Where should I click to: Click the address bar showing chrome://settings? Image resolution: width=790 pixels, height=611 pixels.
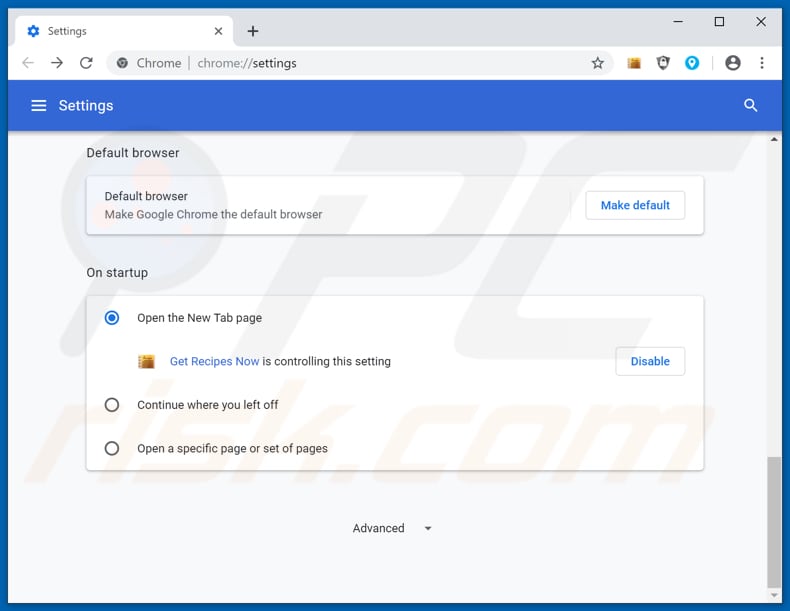pos(380,63)
